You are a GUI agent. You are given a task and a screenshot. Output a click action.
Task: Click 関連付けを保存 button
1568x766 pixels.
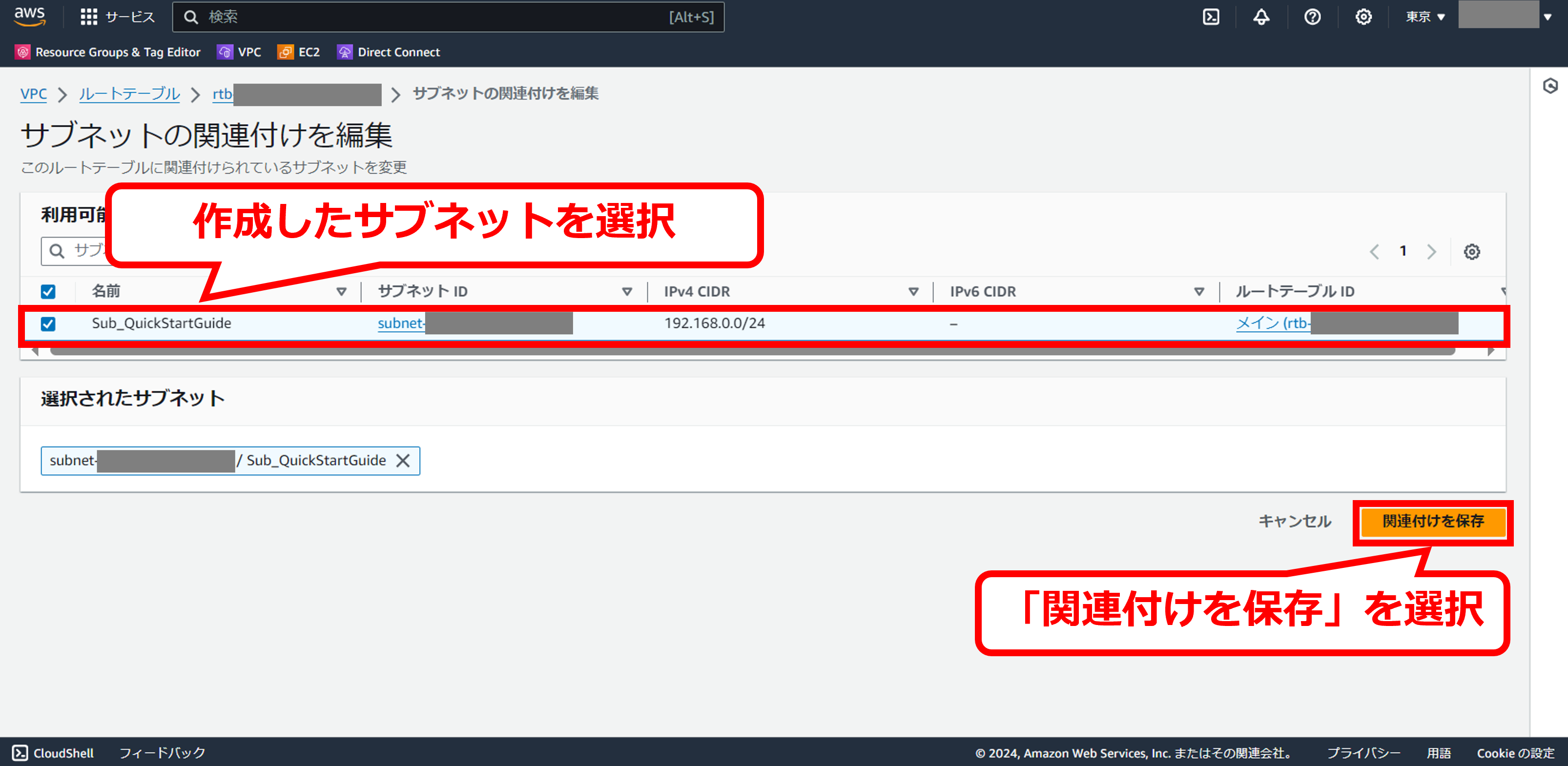1432,522
